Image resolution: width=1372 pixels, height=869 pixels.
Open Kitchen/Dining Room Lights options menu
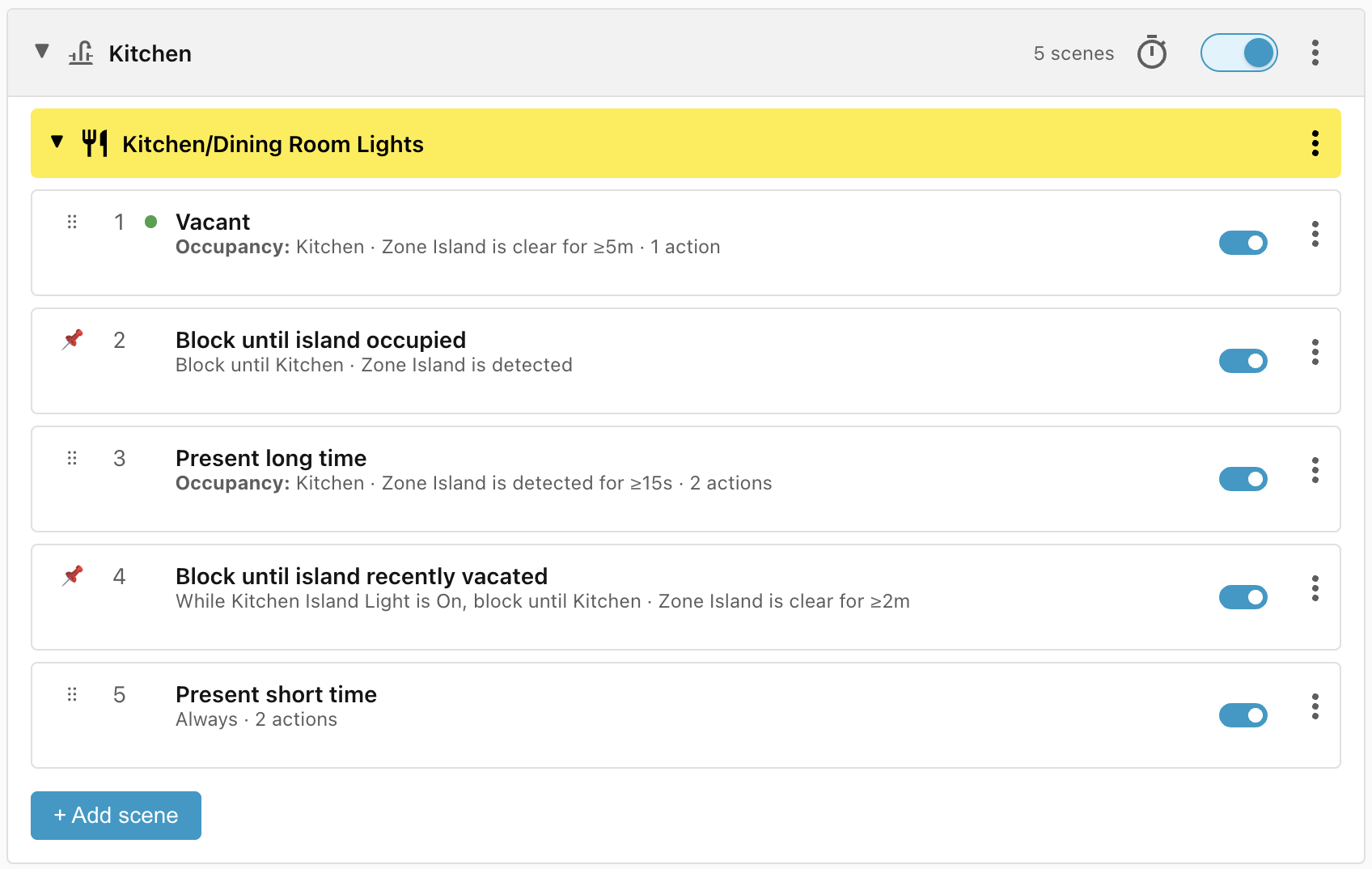point(1315,143)
